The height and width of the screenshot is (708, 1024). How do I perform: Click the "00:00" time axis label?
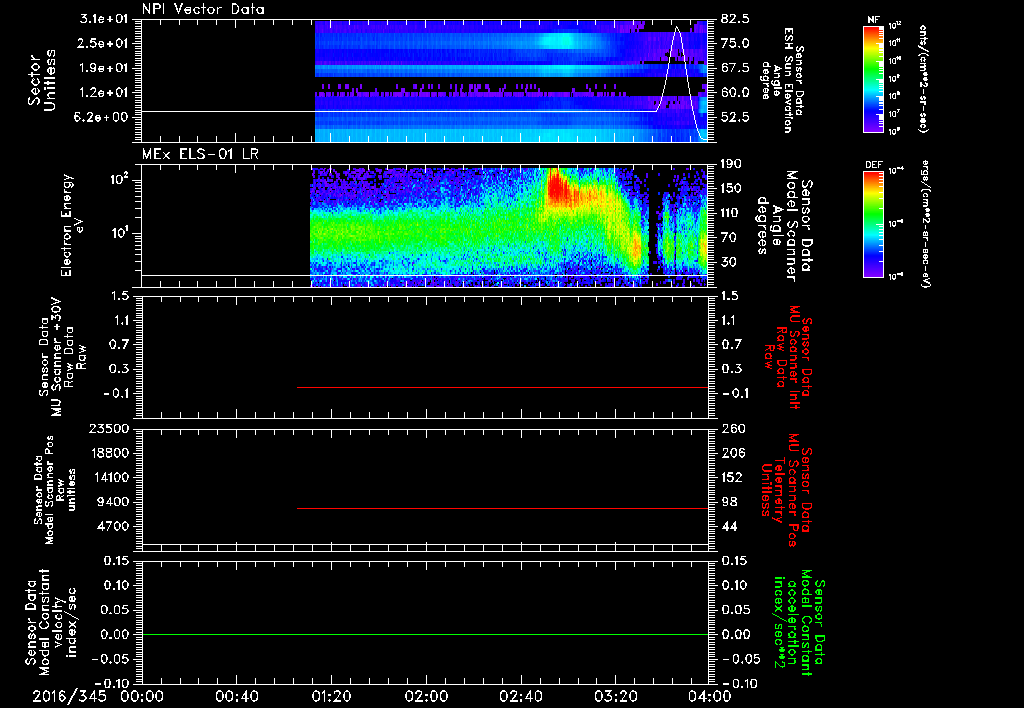click(x=142, y=696)
